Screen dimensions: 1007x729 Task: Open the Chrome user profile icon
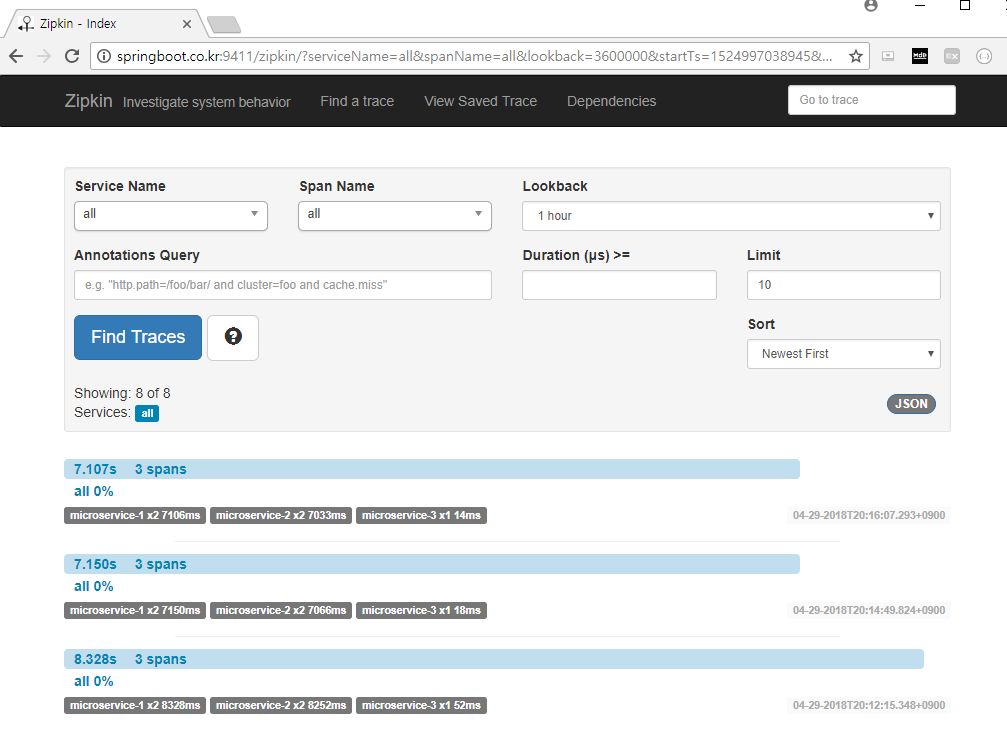pos(871,6)
